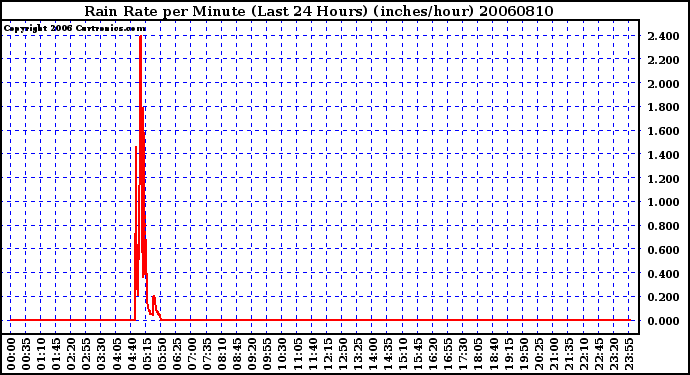Select the 2.200 y-axis label

tap(663, 60)
